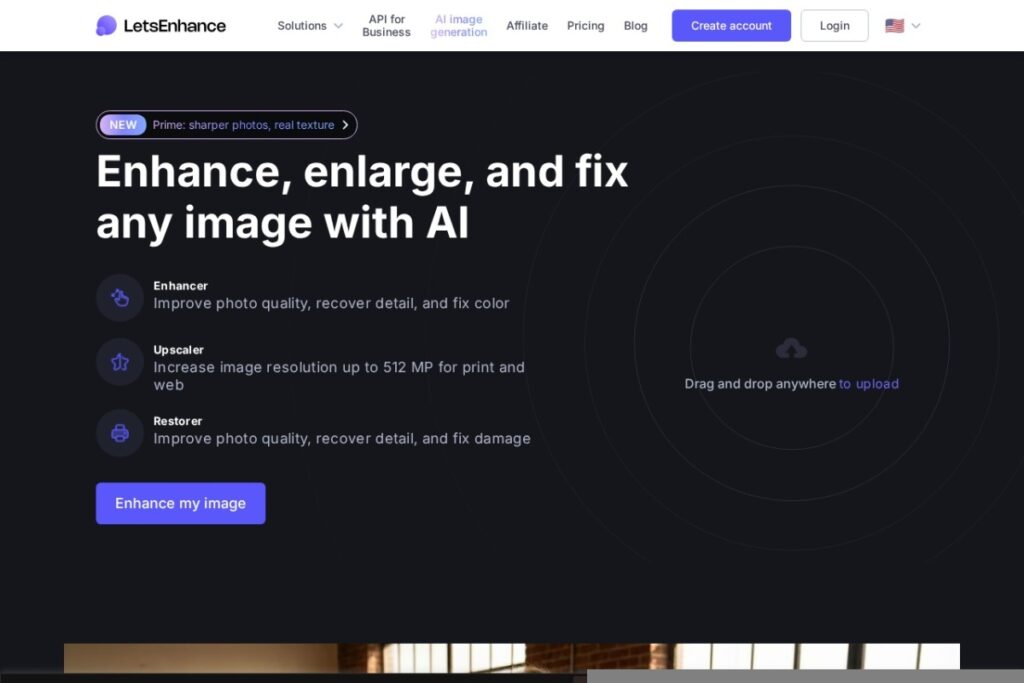Click Enhance my image button
The height and width of the screenshot is (683, 1024).
point(180,503)
